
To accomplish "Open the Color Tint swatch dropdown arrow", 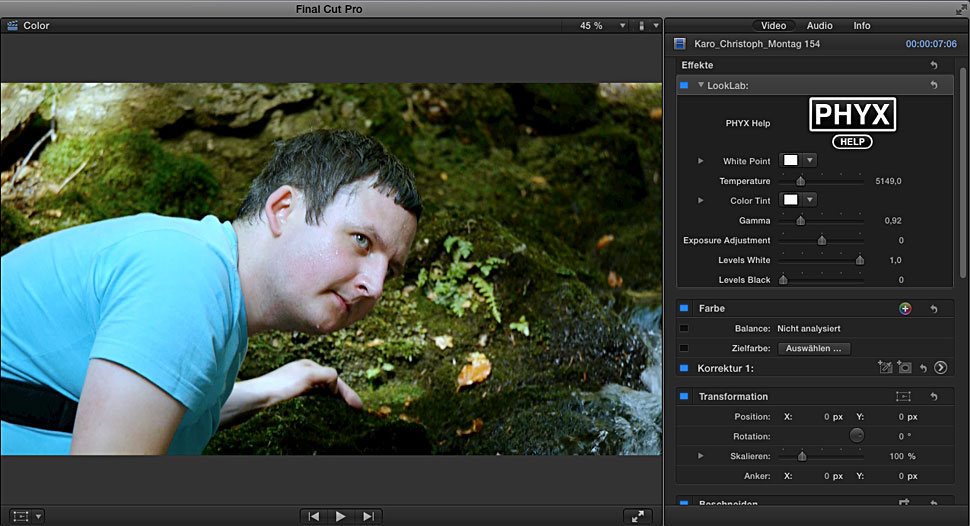I will 810,200.
